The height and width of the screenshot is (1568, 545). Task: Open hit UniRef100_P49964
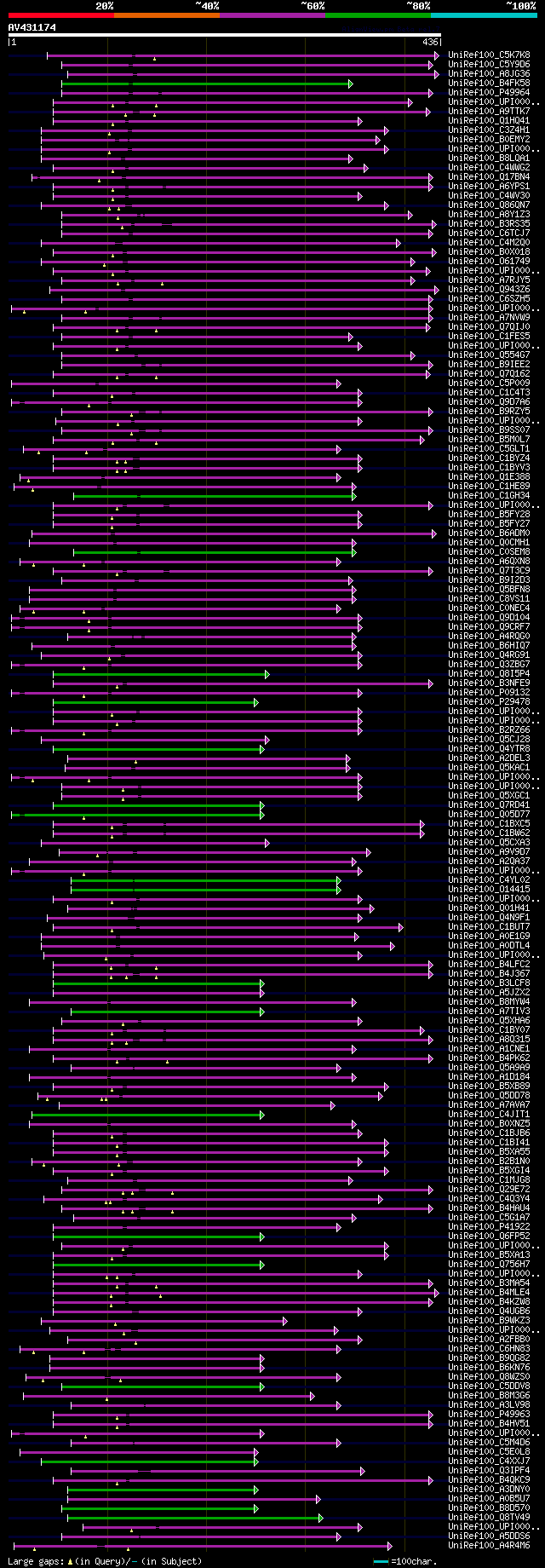(x=489, y=92)
